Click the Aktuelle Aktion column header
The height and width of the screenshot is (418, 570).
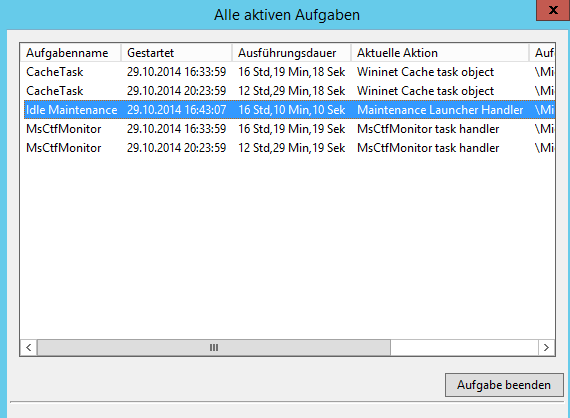click(x=440, y=53)
